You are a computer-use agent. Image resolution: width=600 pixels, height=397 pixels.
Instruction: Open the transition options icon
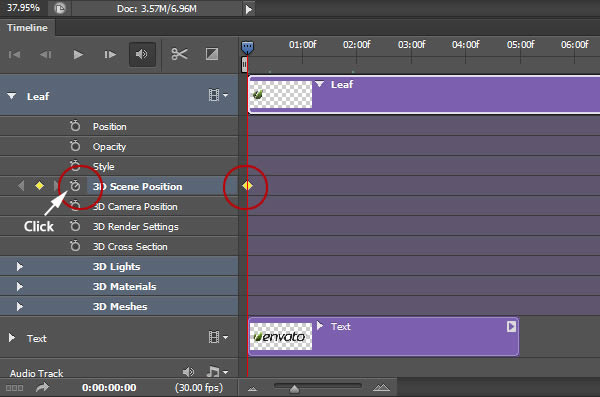212,54
